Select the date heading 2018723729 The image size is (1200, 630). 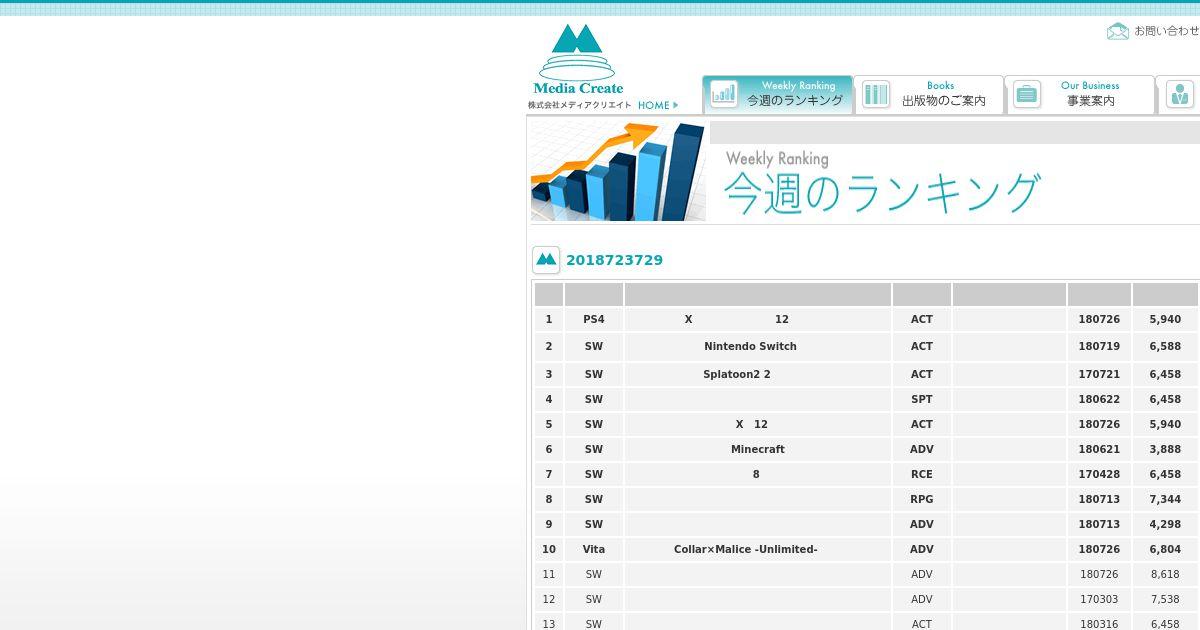click(614, 260)
